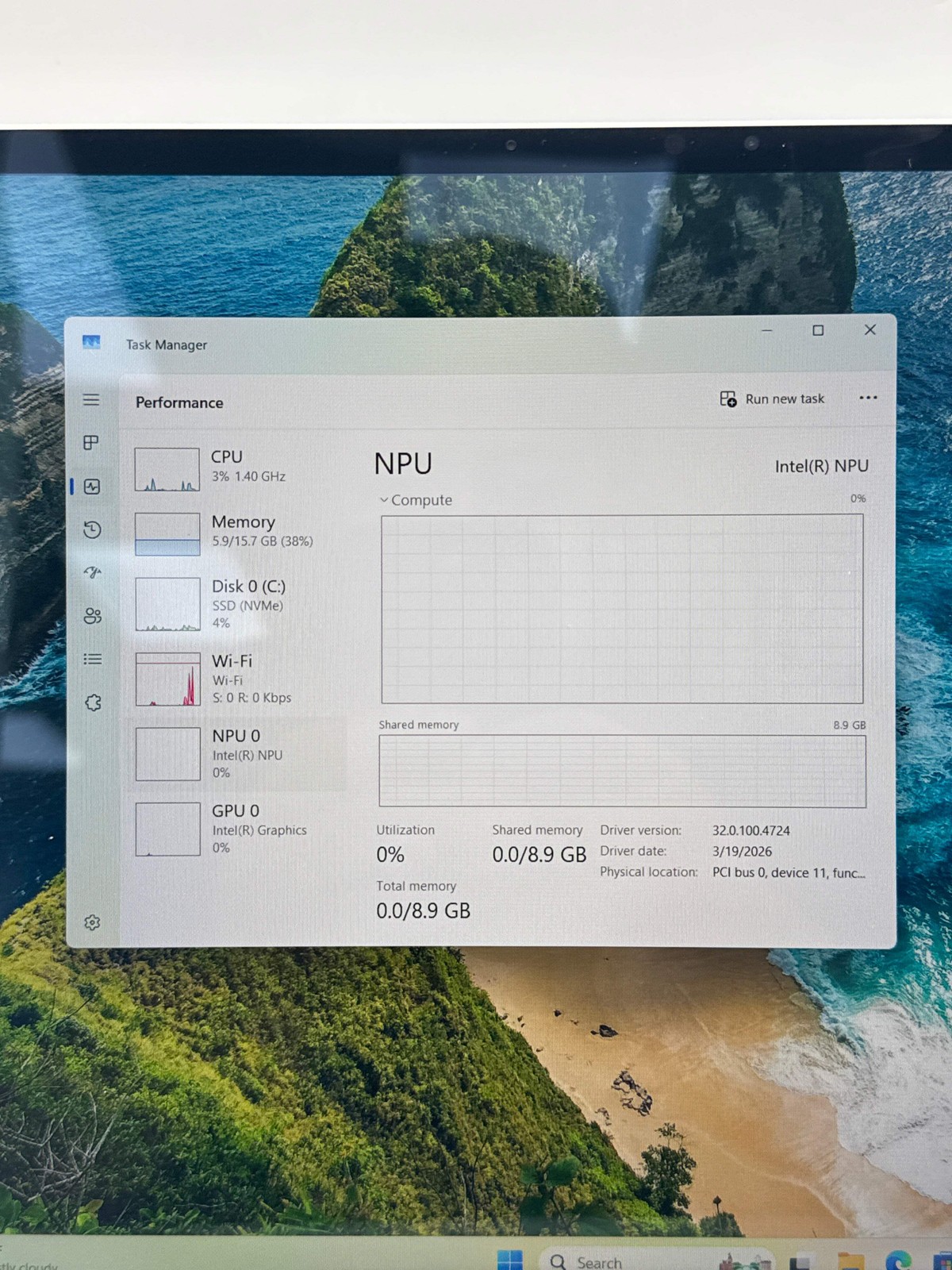Click the PCI bus 0 physical location value
The width and height of the screenshot is (952, 1270).
coord(789,872)
